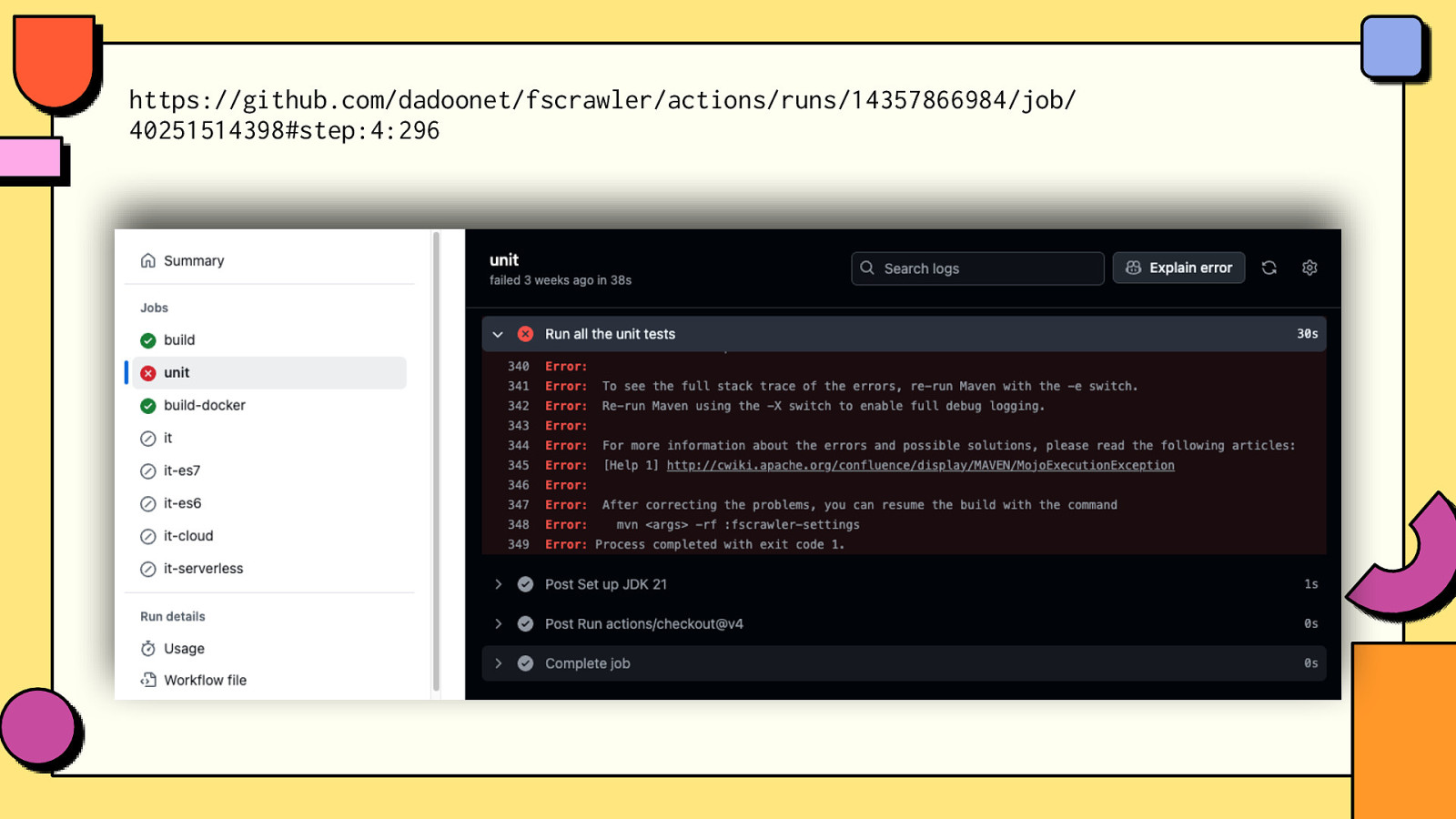The width and height of the screenshot is (1456, 819).
Task: Click check icon on Post Set up JDK 21
Action: (x=526, y=584)
